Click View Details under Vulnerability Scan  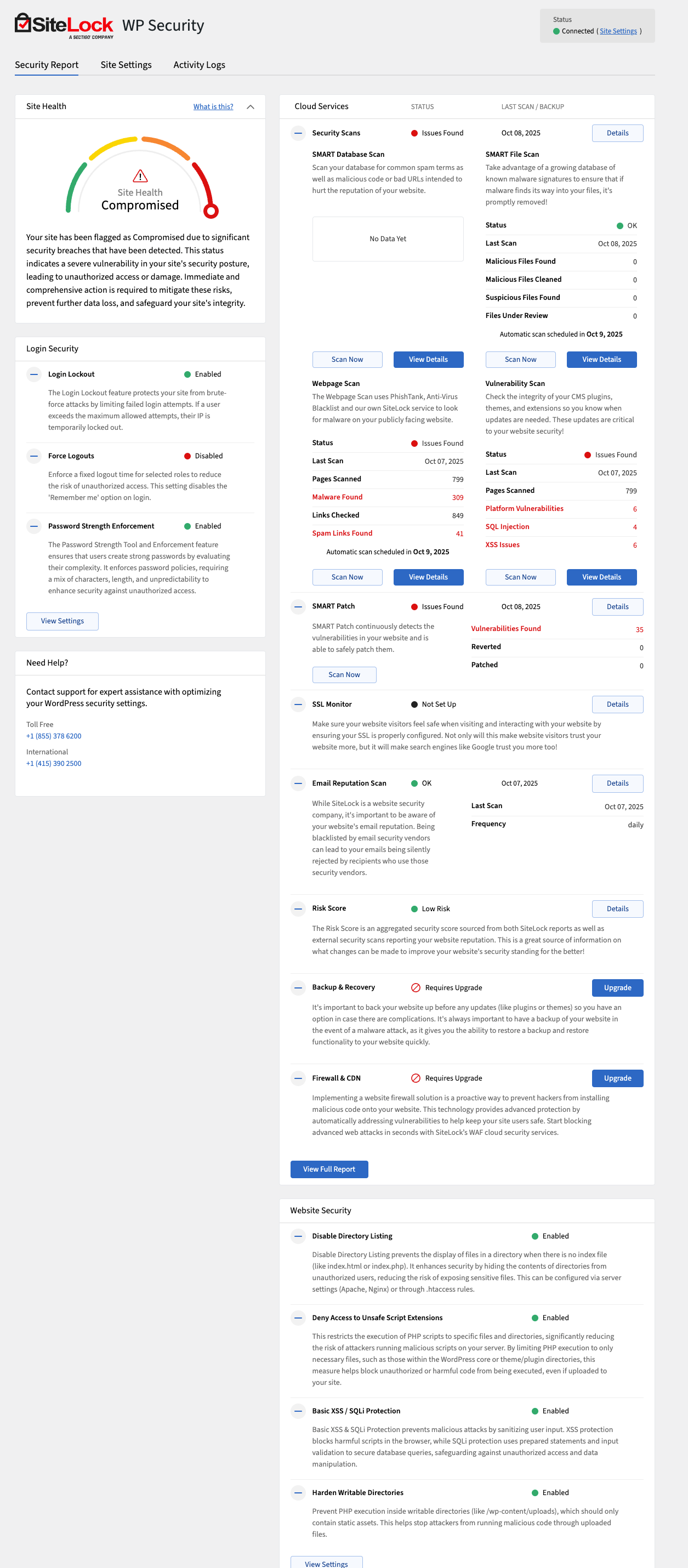pos(601,577)
